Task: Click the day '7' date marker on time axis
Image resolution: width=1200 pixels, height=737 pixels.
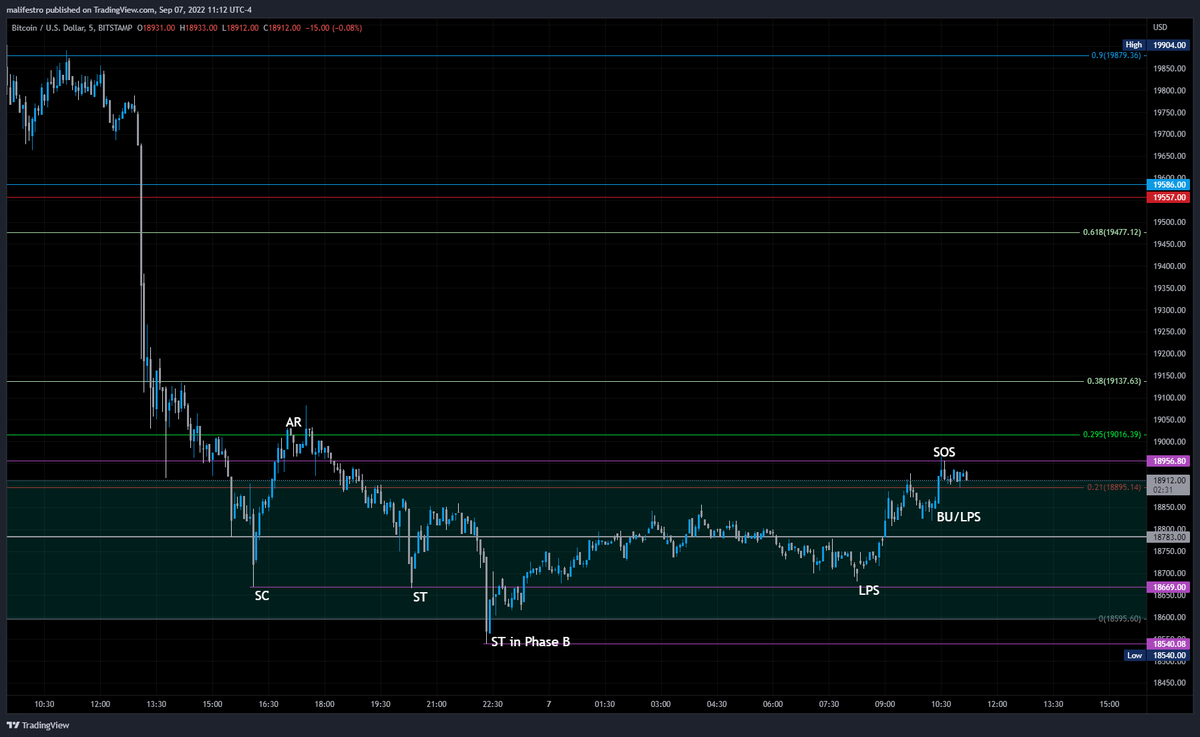Action: (x=548, y=704)
